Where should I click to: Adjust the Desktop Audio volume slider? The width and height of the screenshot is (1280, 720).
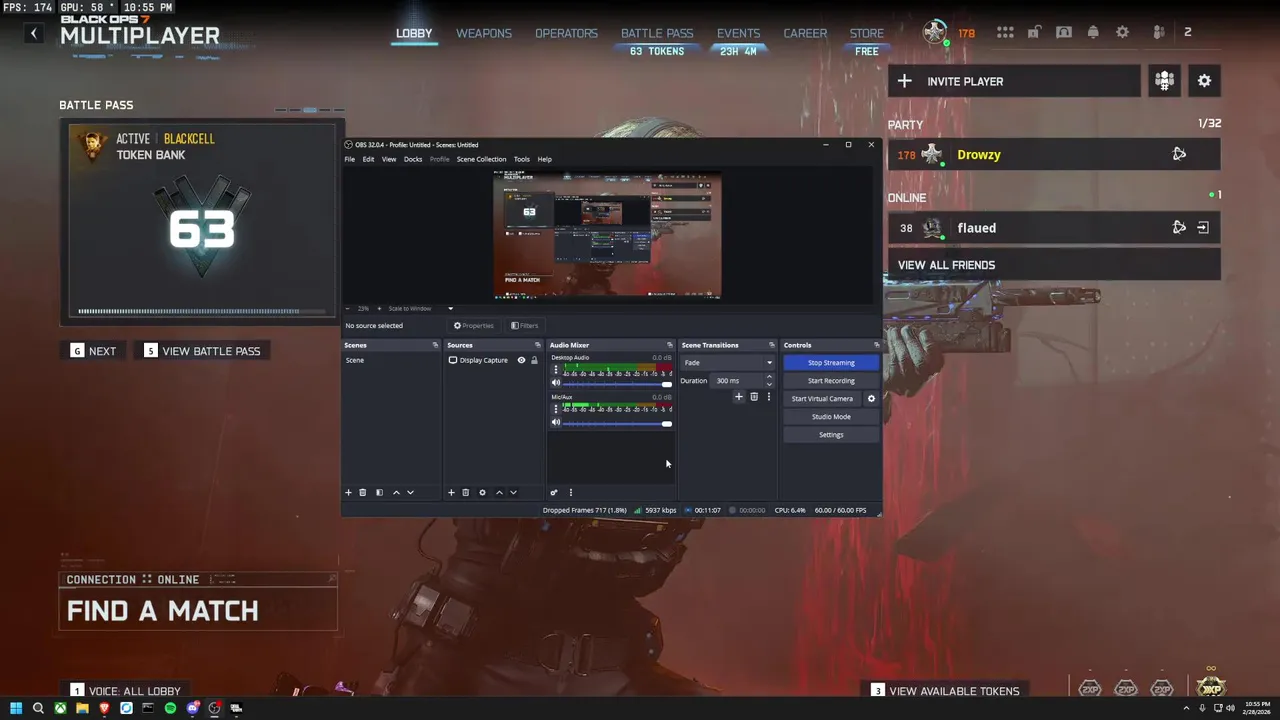[x=618, y=384]
